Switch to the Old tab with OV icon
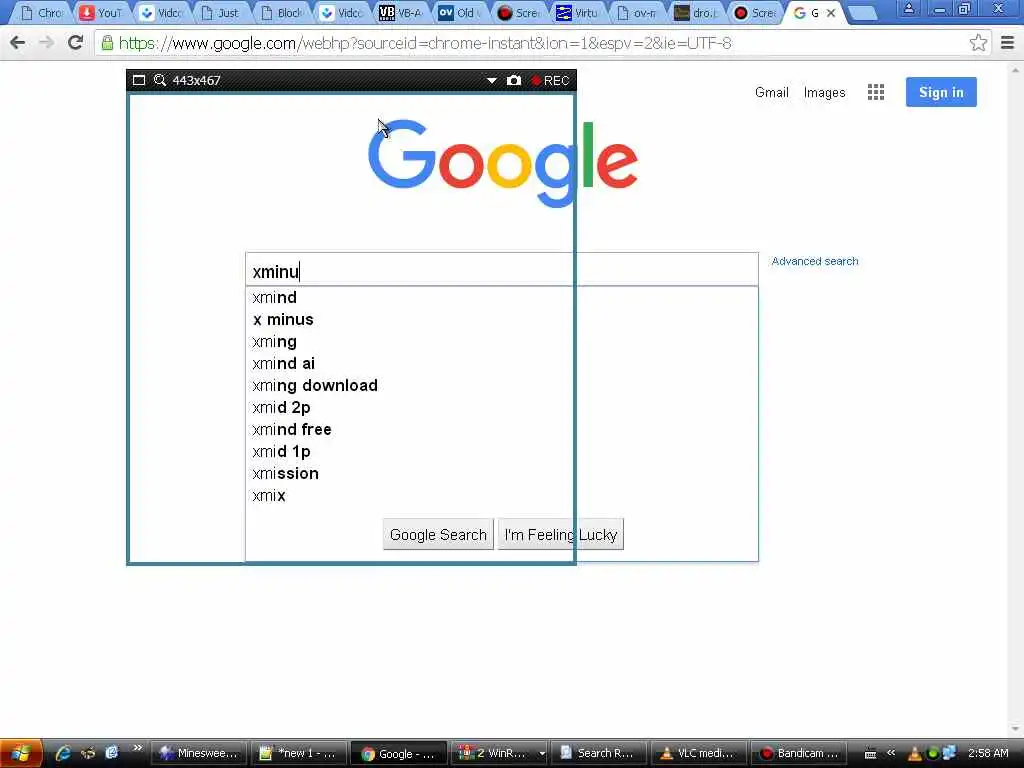Screen dimensions: 1024x768 pos(460,13)
